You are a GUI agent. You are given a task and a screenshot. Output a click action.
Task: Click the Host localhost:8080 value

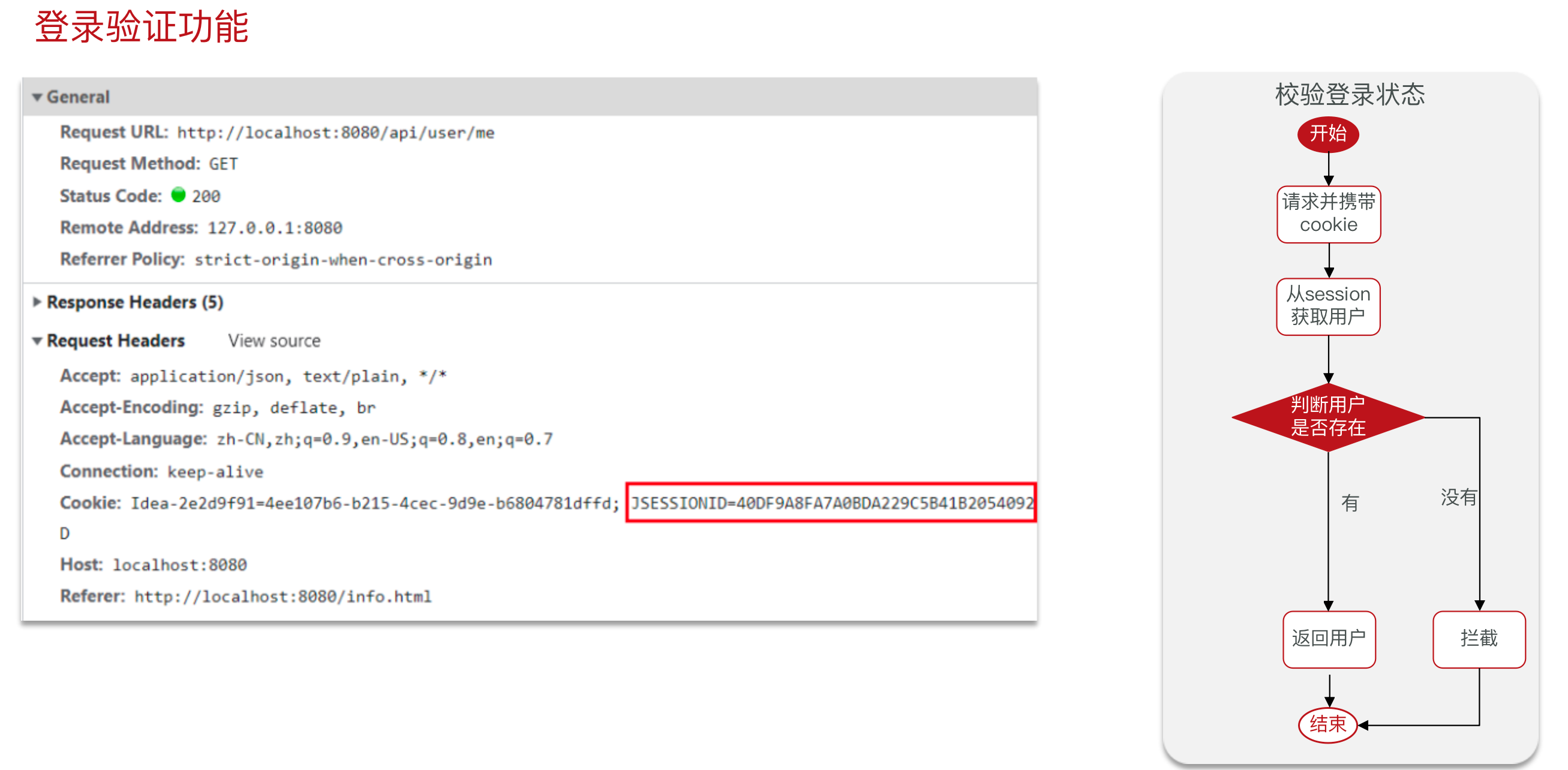click(180, 566)
